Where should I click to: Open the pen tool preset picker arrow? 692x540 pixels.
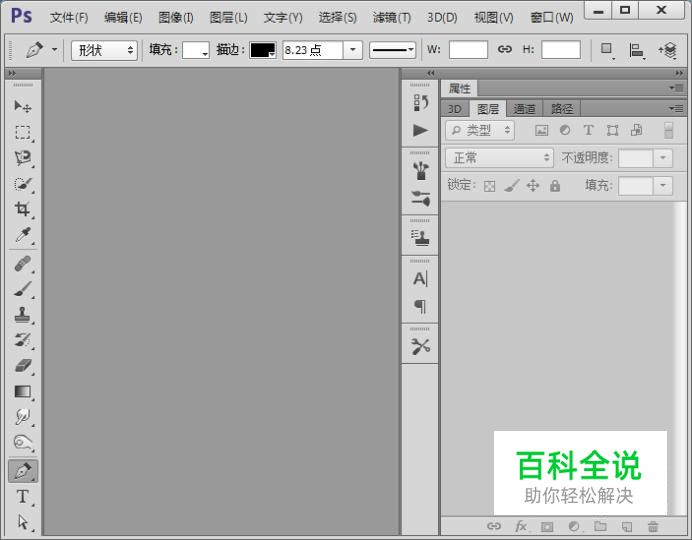click(54, 49)
